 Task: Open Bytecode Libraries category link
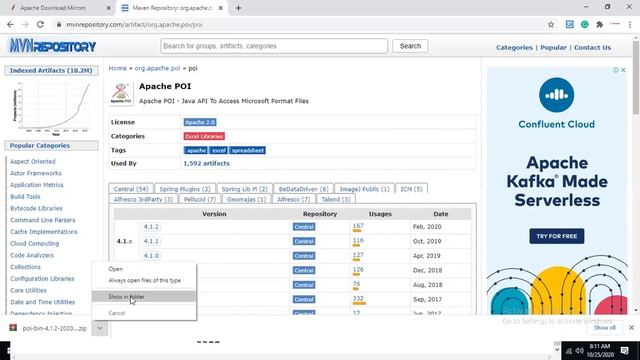point(36,209)
